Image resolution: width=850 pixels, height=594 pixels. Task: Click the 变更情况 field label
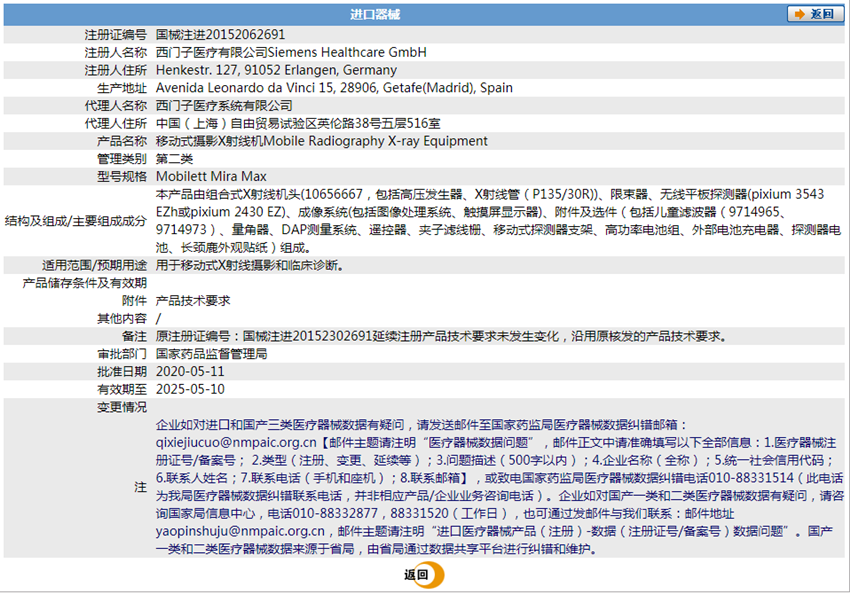coord(122,407)
